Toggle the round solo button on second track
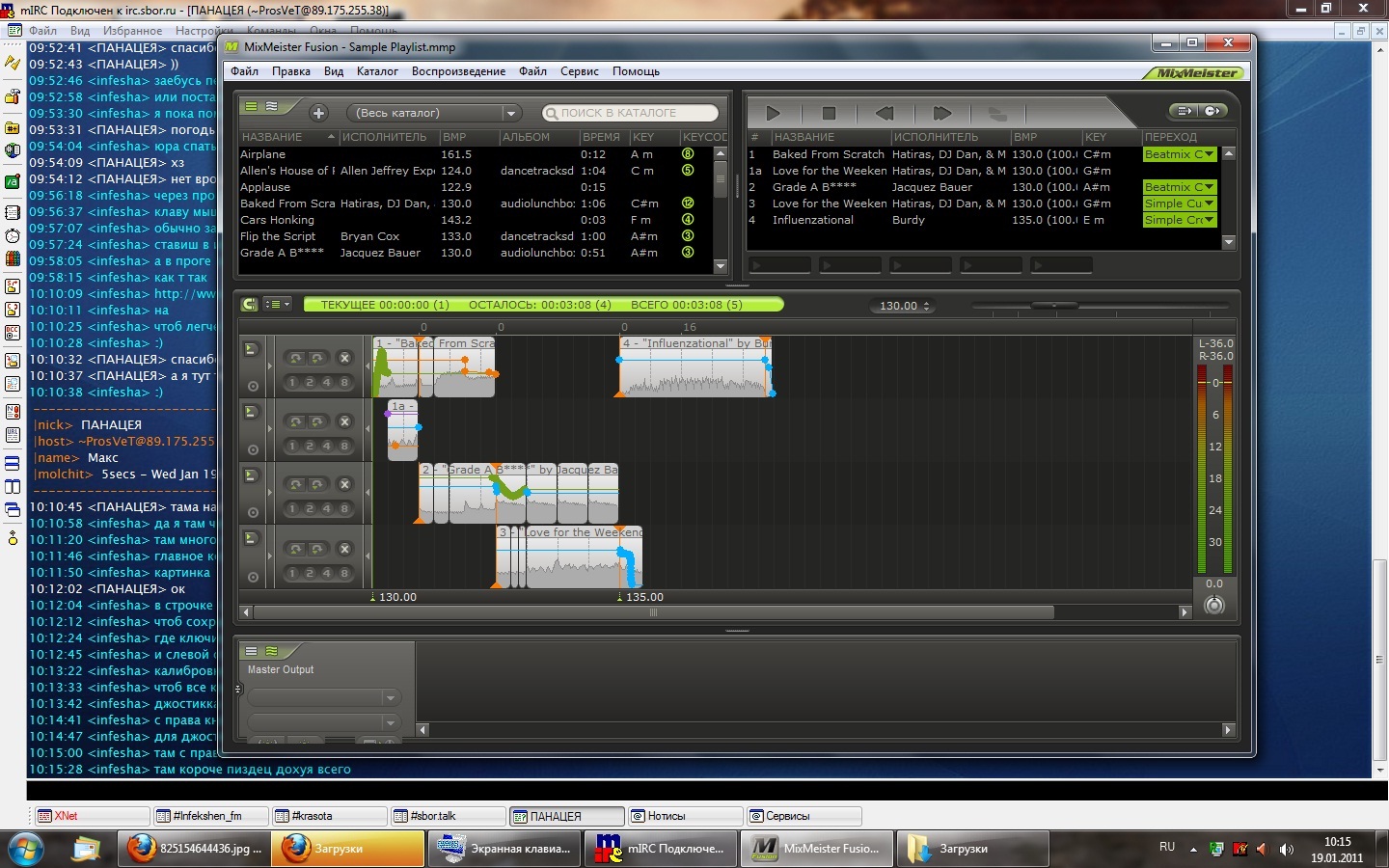Viewport: 1389px width, 868px height. click(253, 449)
